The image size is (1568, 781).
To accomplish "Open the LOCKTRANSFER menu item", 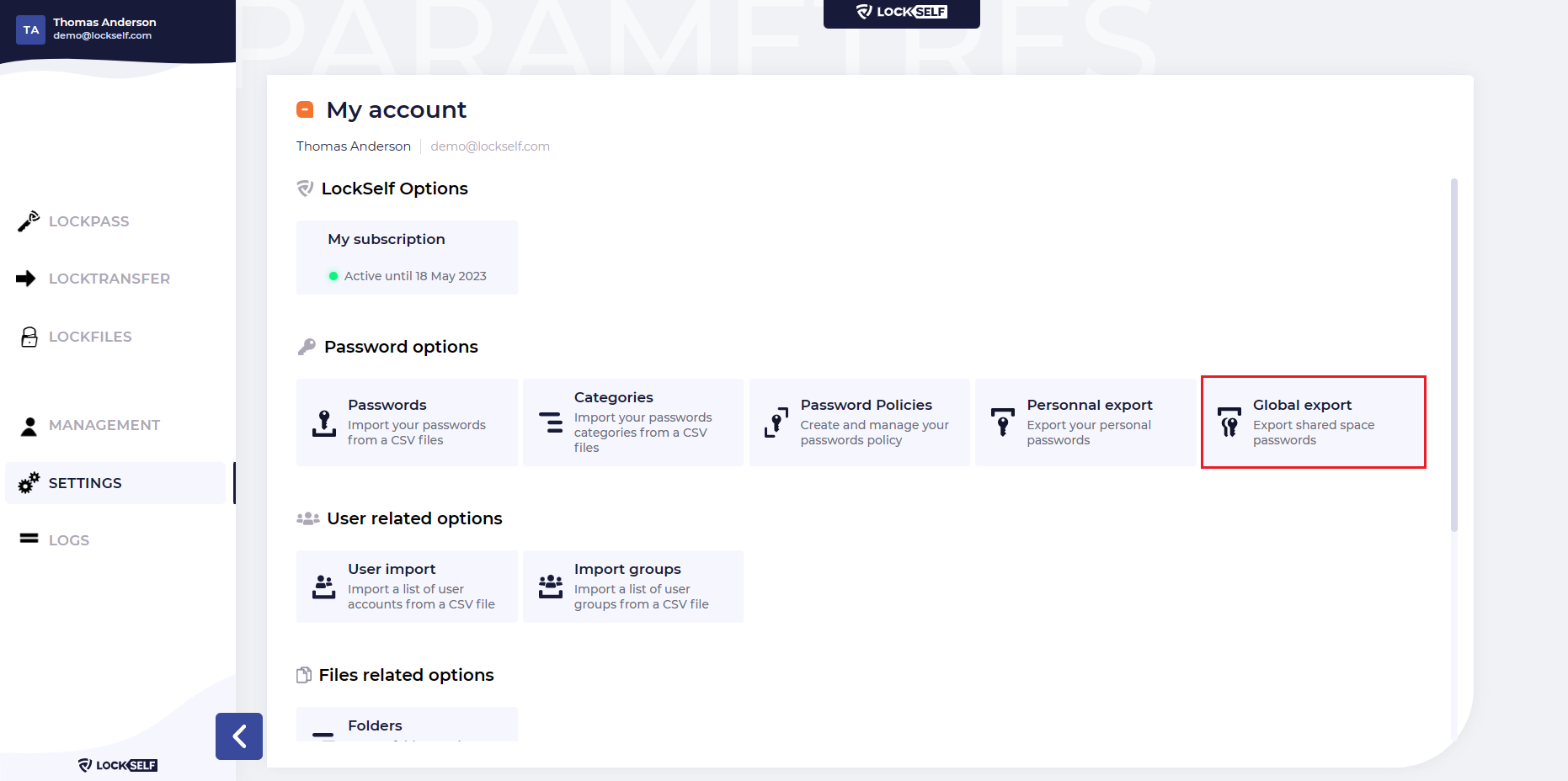I will point(109,279).
